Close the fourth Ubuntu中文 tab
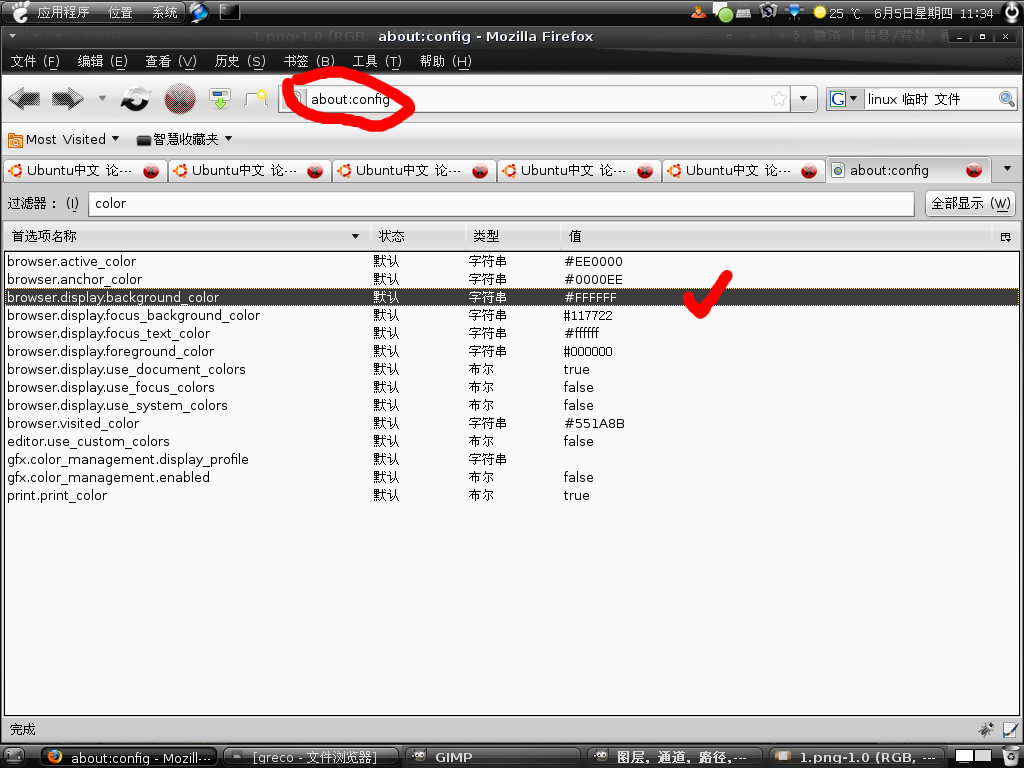 coord(645,171)
